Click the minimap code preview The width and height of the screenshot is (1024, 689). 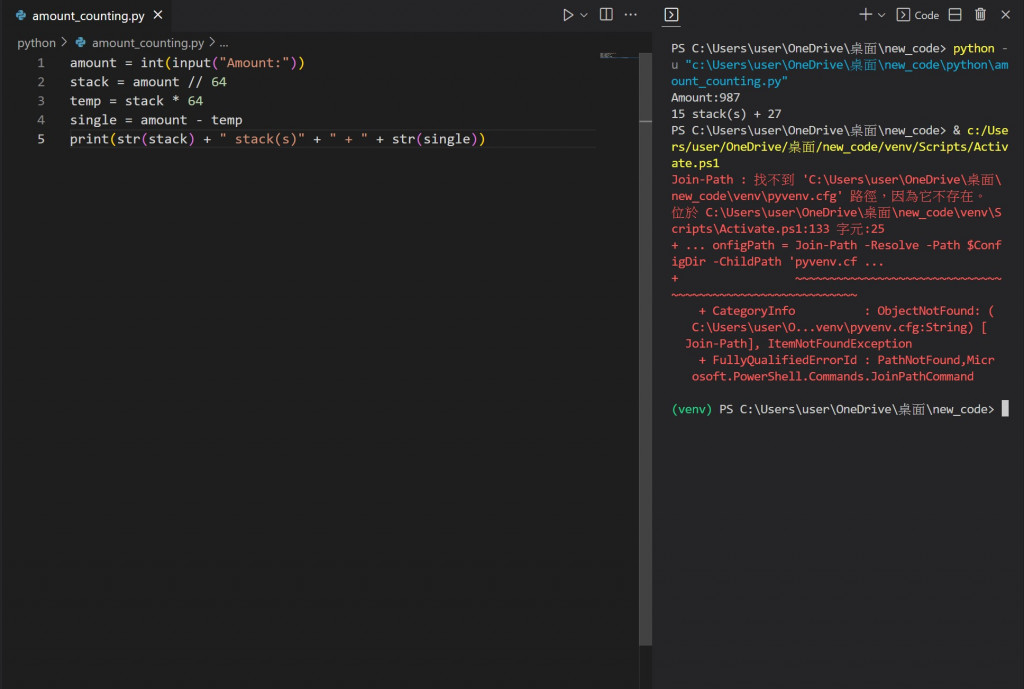point(616,57)
